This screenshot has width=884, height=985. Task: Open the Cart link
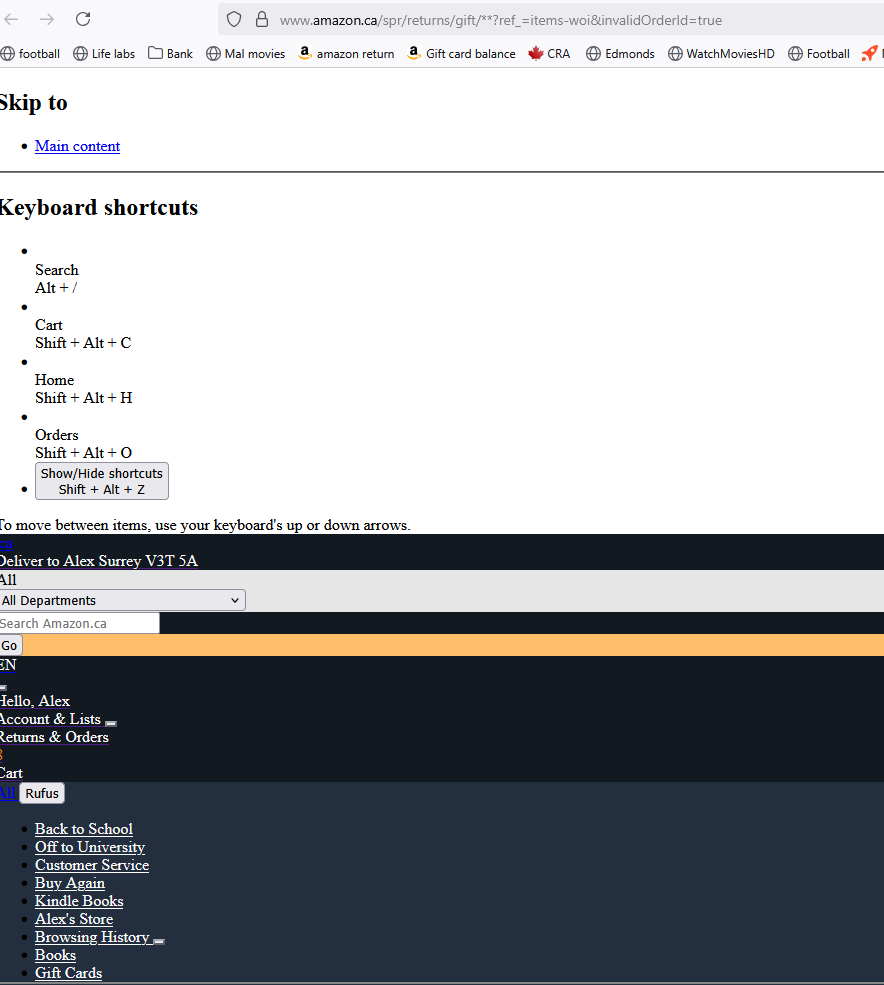tap(11, 773)
